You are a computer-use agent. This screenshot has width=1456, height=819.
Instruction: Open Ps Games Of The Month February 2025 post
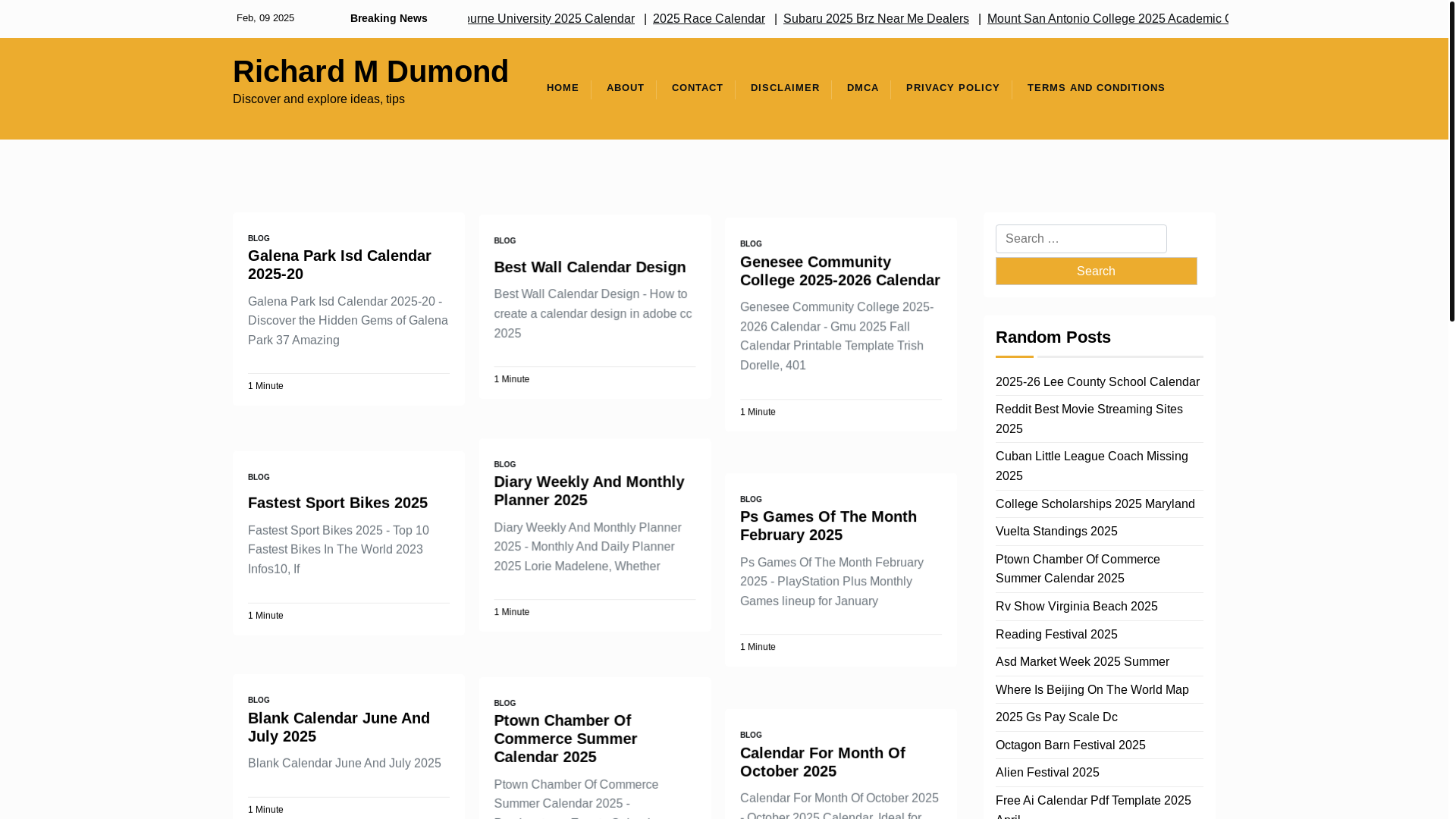point(828,526)
